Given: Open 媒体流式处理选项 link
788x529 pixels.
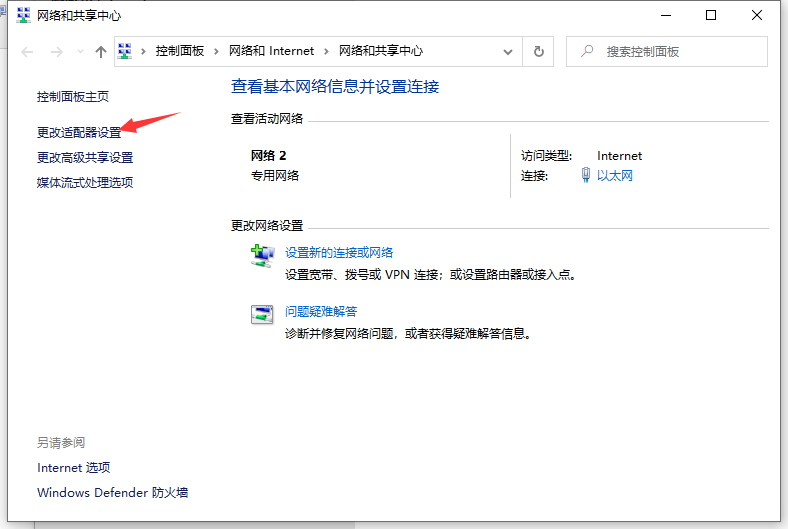Looking at the screenshot, I should pos(85,182).
